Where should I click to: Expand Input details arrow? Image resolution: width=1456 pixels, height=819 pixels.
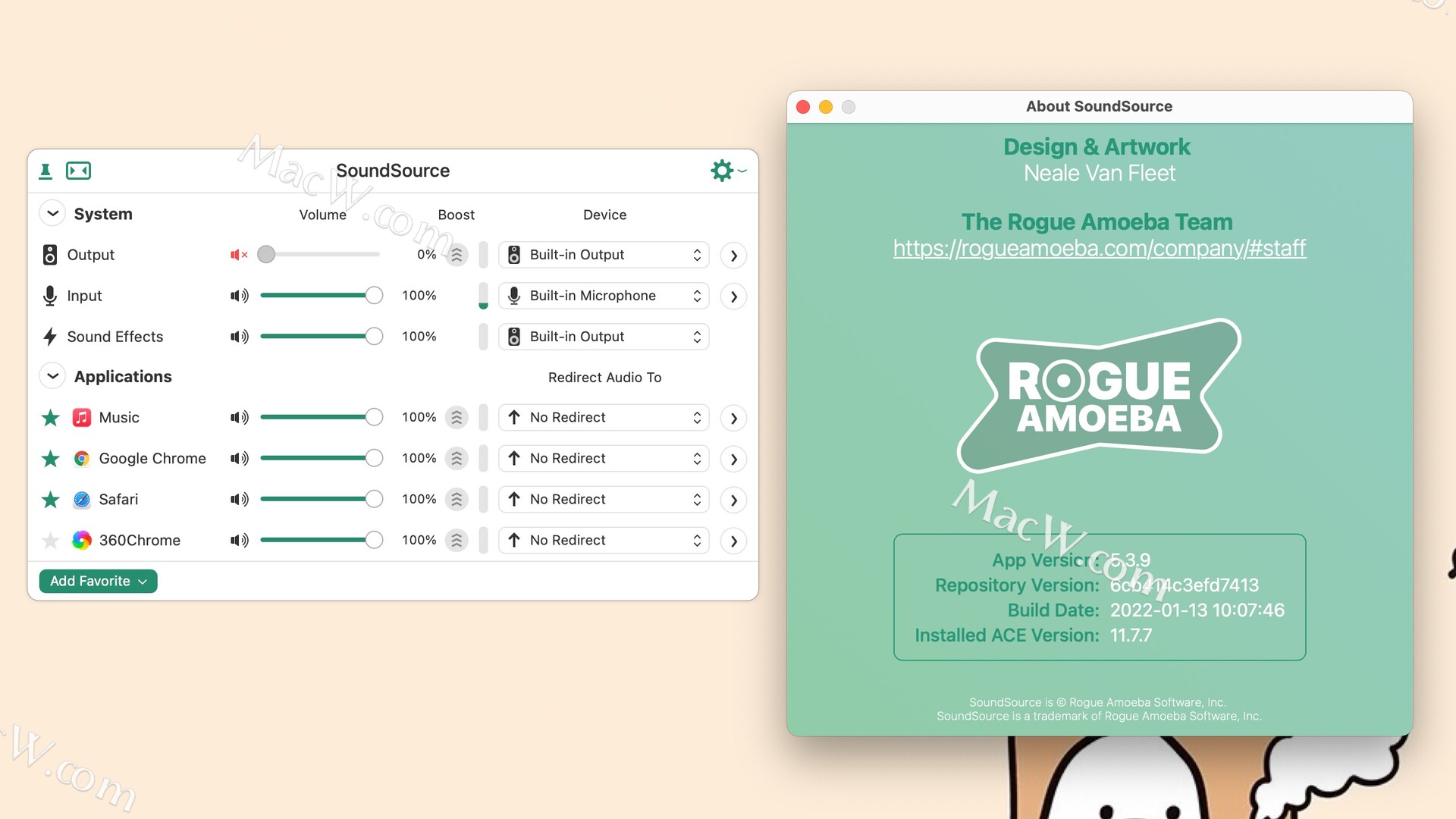733,297
